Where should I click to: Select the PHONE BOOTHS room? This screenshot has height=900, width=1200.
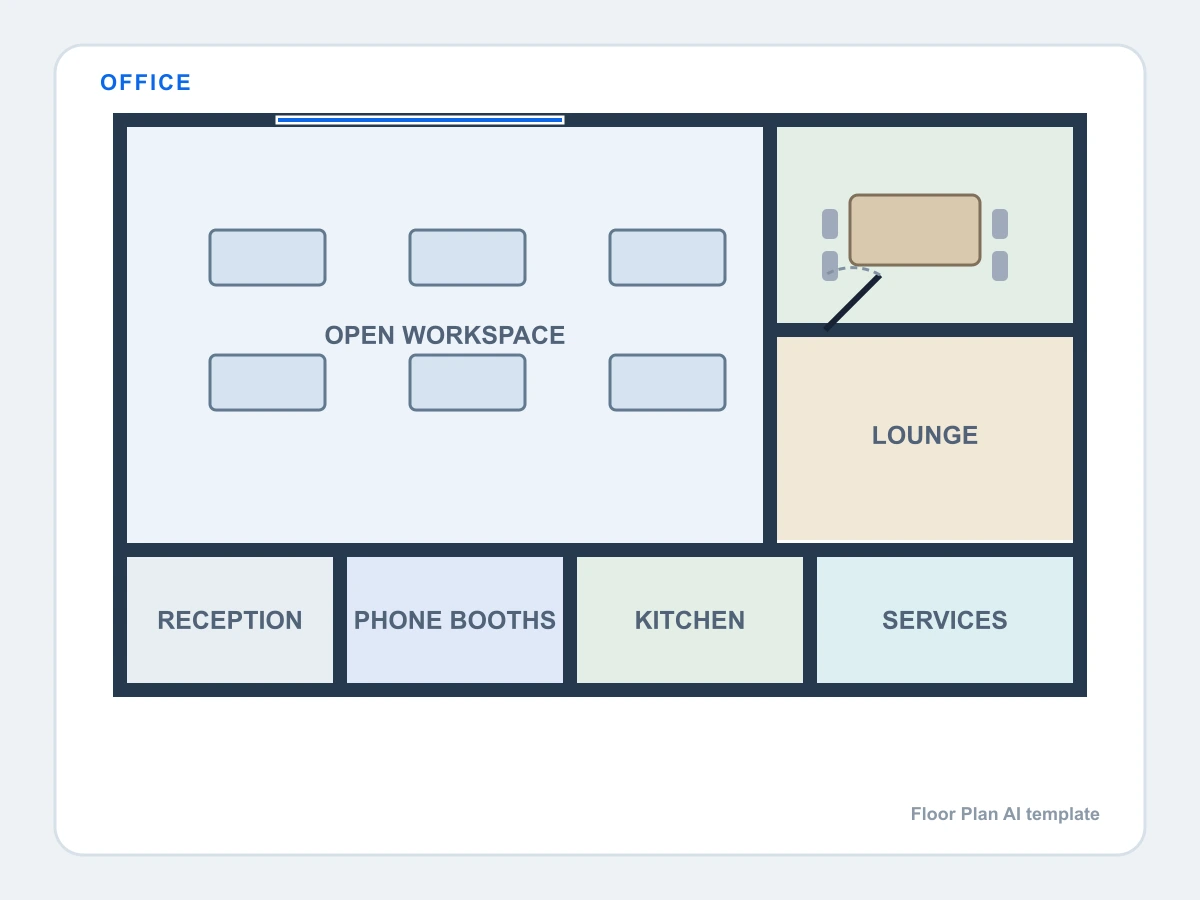click(x=455, y=620)
